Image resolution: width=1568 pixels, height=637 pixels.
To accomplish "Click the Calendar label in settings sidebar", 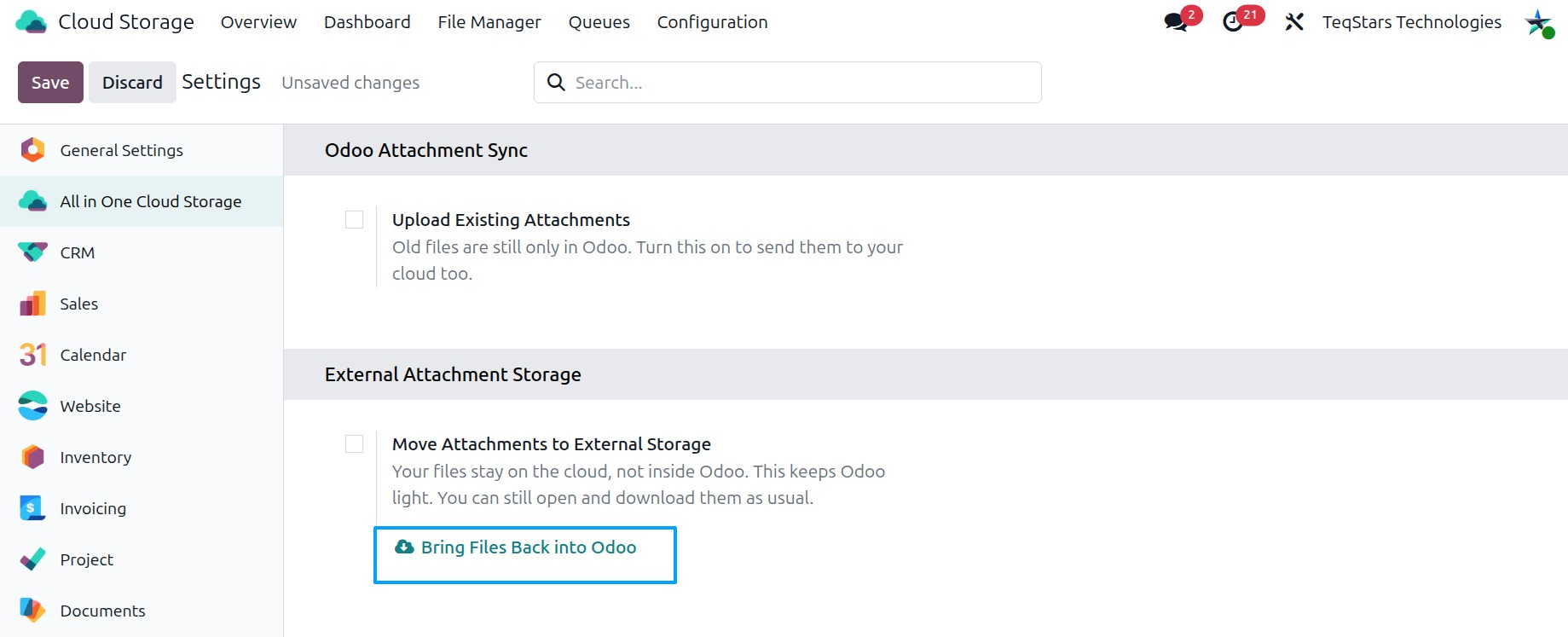I will tap(93, 355).
